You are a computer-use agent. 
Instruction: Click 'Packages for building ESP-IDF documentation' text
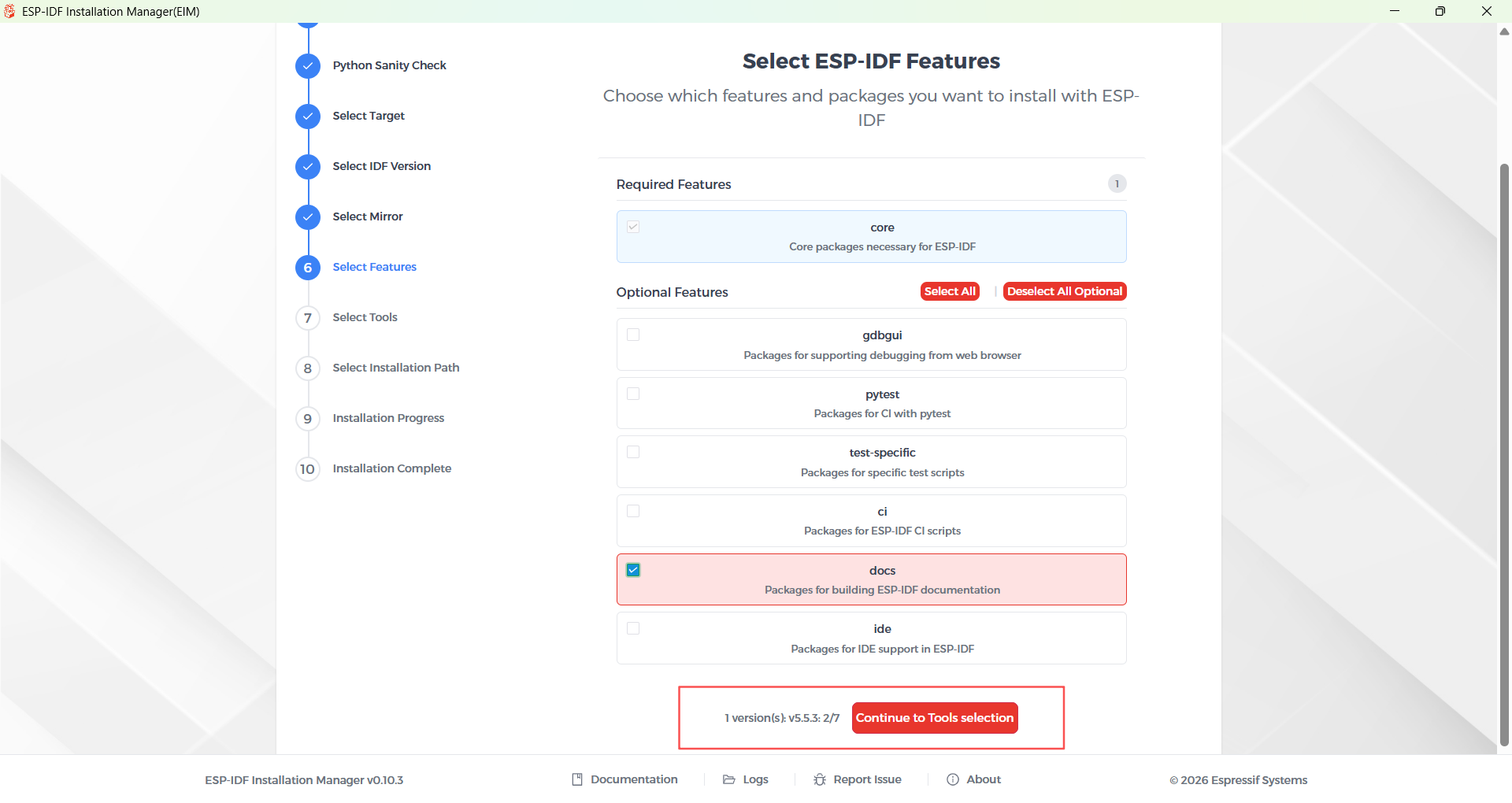882,590
